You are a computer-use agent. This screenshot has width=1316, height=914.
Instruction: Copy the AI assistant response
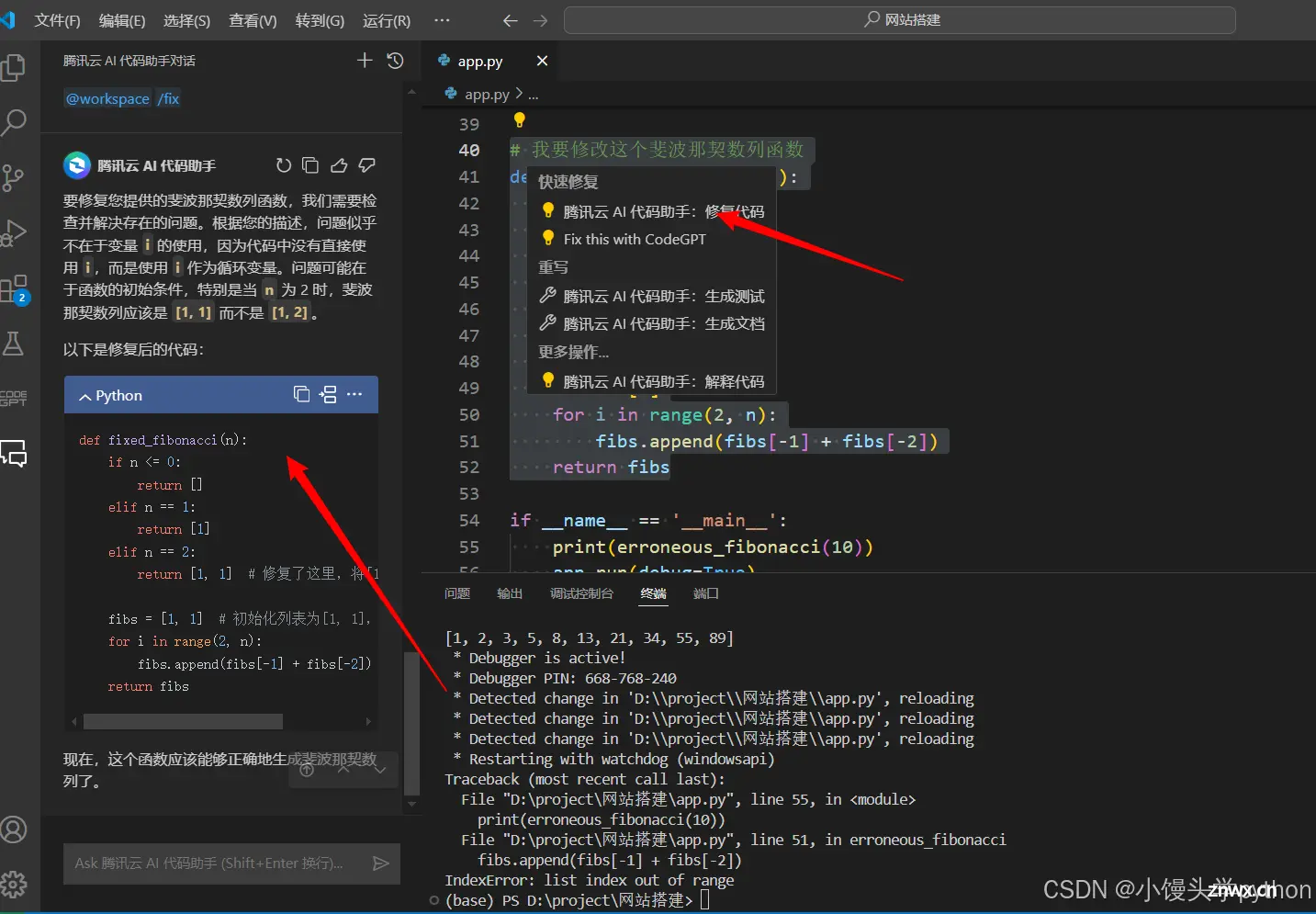pos(310,165)
